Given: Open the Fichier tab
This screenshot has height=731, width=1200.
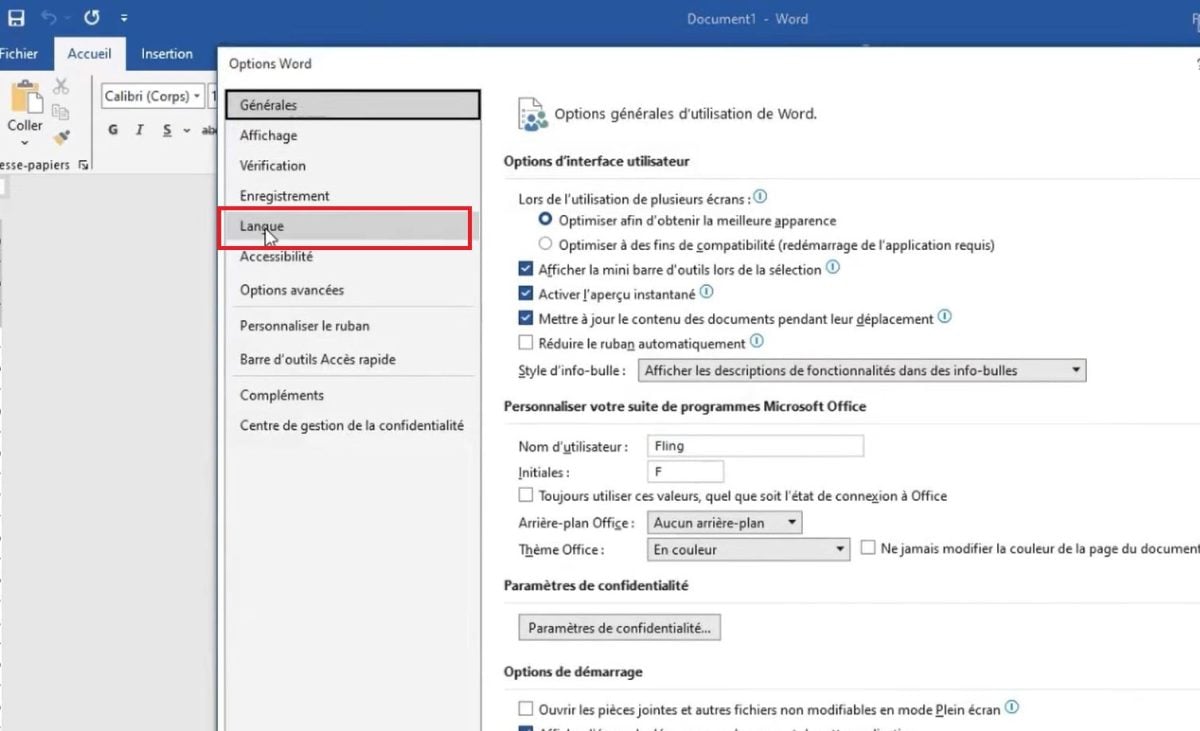Looking at the screenshot, I should [19, 54].
